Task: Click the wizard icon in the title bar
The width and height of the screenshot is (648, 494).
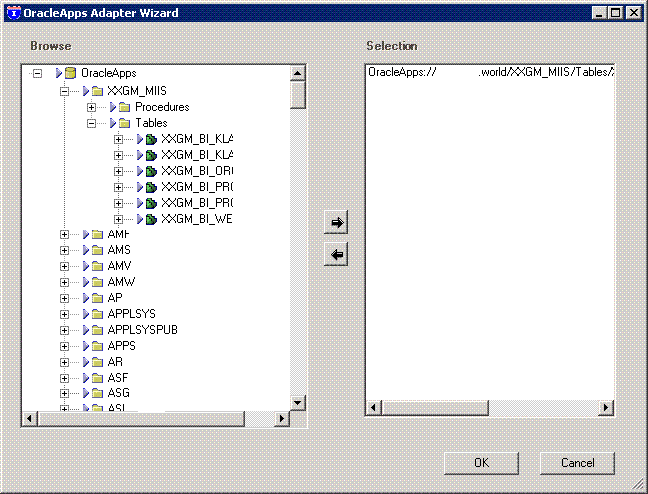Action: pyautogui.click(x=14, y=12)
